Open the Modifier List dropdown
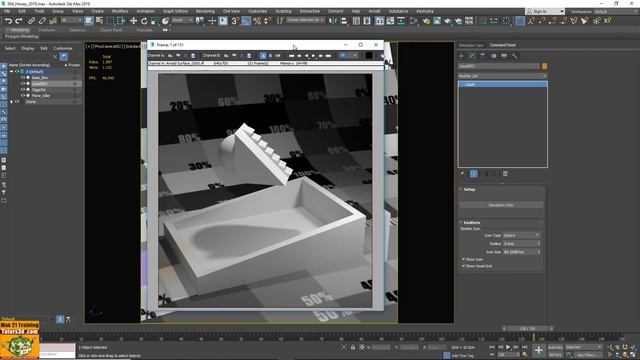Viewport: 640px width, 360px height. pyautogui.click(x=502, y=76)
